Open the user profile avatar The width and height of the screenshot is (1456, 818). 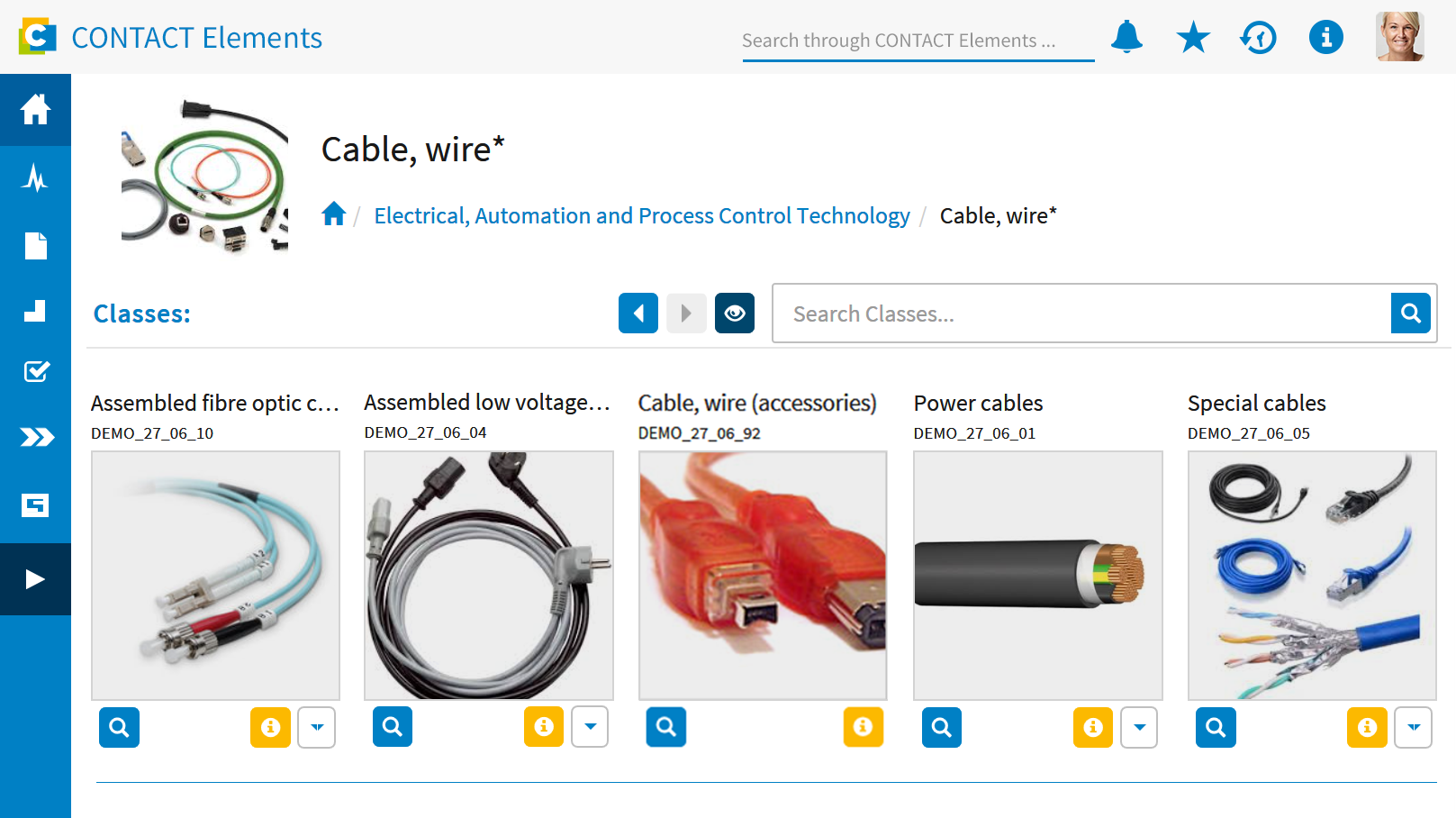tap(1399, 37)
